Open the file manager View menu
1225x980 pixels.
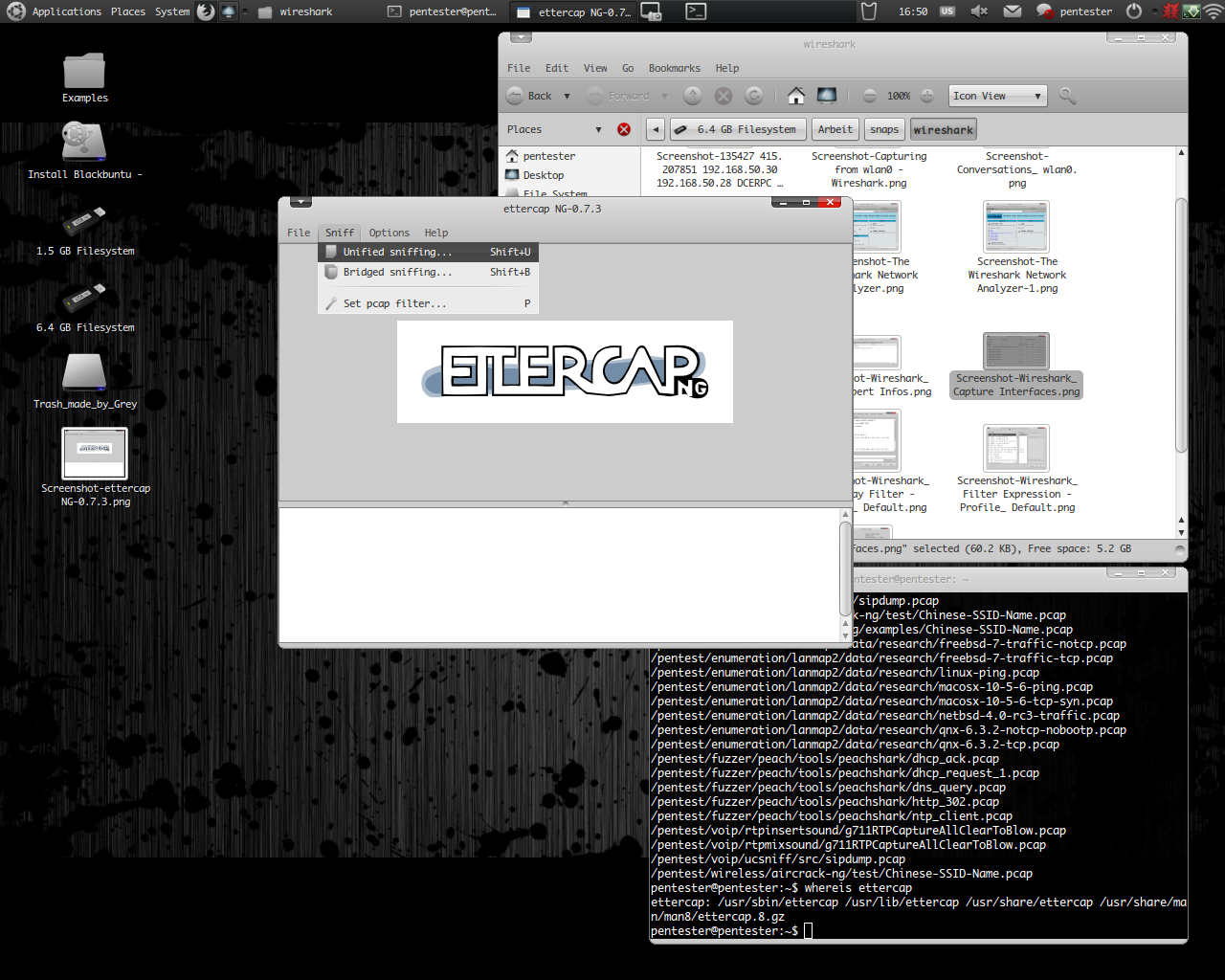click(595, 68)
